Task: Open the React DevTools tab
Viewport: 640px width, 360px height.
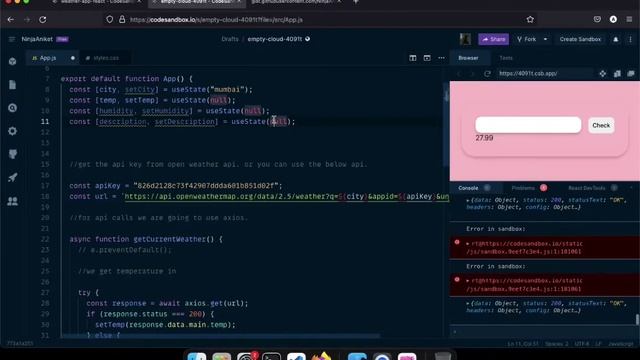Action: (x=587, y=188)
